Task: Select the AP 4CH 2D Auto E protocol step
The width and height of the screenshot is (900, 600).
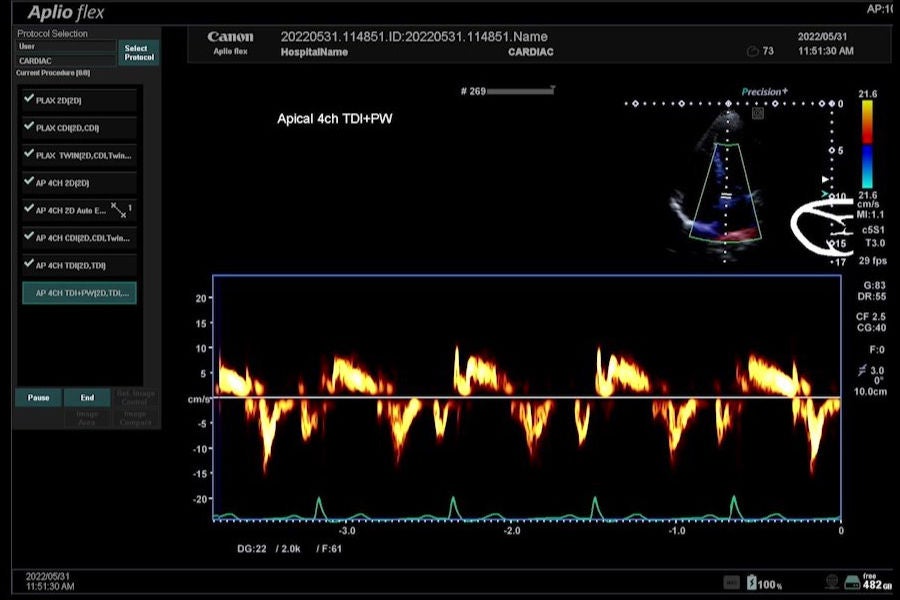Action: pyautogui.click(x=80, y=210)
